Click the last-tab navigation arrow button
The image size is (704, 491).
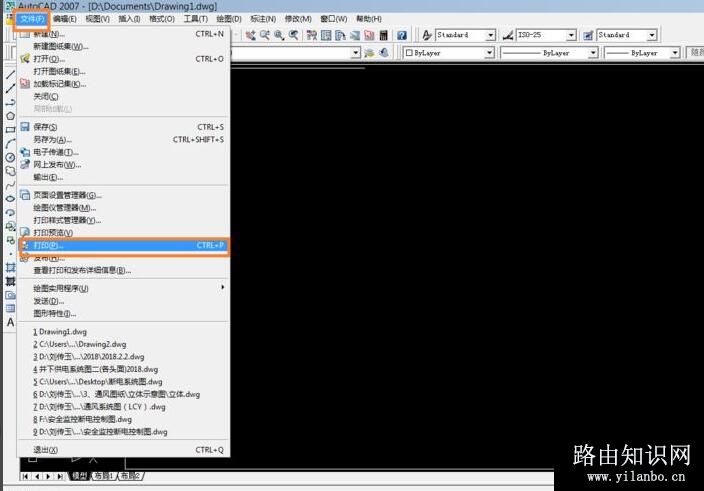tap(60, 476)
